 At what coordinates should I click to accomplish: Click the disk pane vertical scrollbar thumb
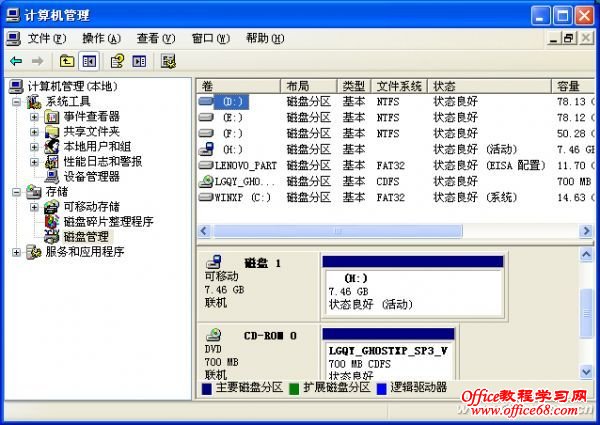pos(586,314)
